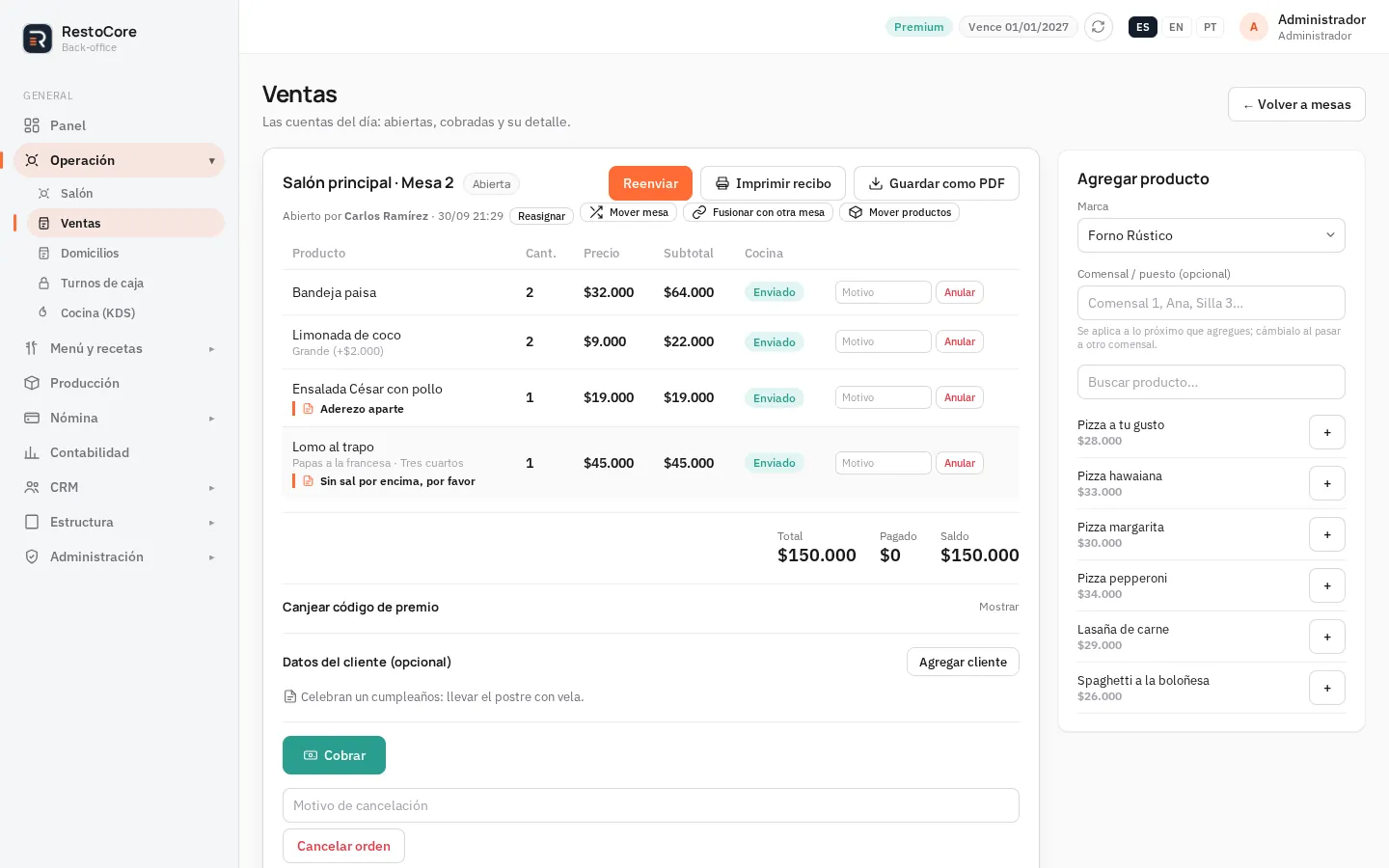Click the Panel dashboard icon in sidebar

pyautogui.click(x=32, y=125)
